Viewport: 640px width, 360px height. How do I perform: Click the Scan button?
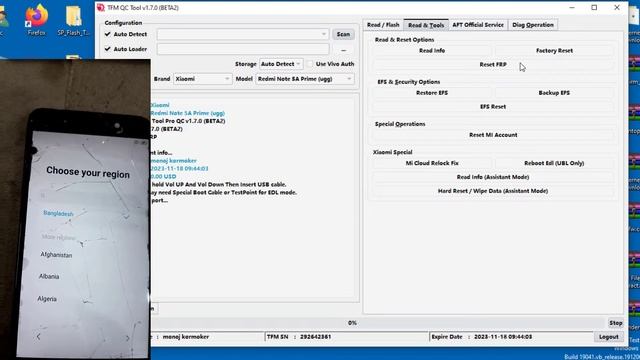click(x=343, y=34)
